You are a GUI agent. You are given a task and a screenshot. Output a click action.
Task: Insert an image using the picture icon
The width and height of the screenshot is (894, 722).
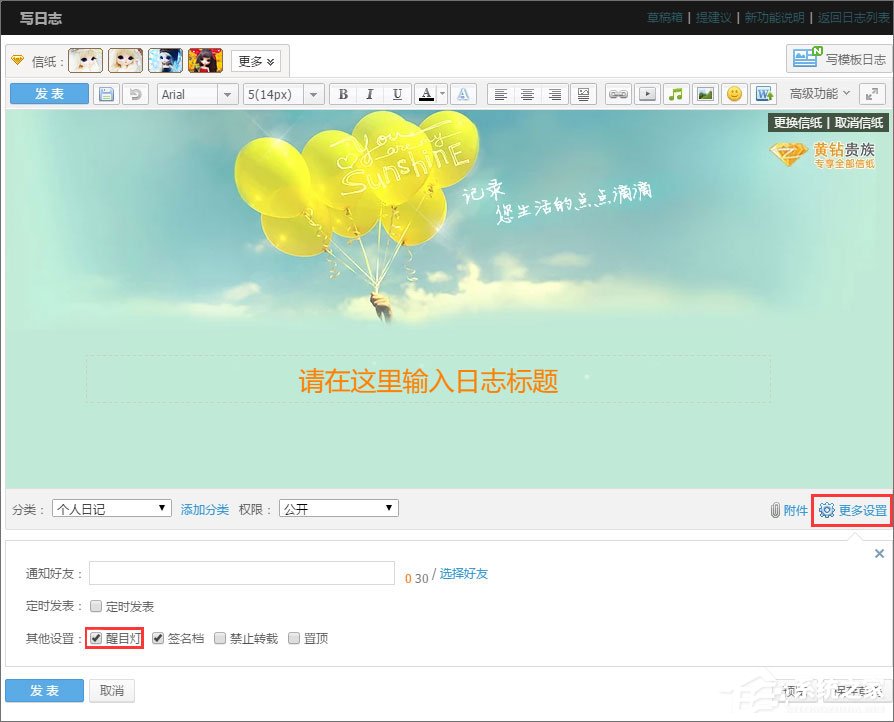(x=703, y=94)
